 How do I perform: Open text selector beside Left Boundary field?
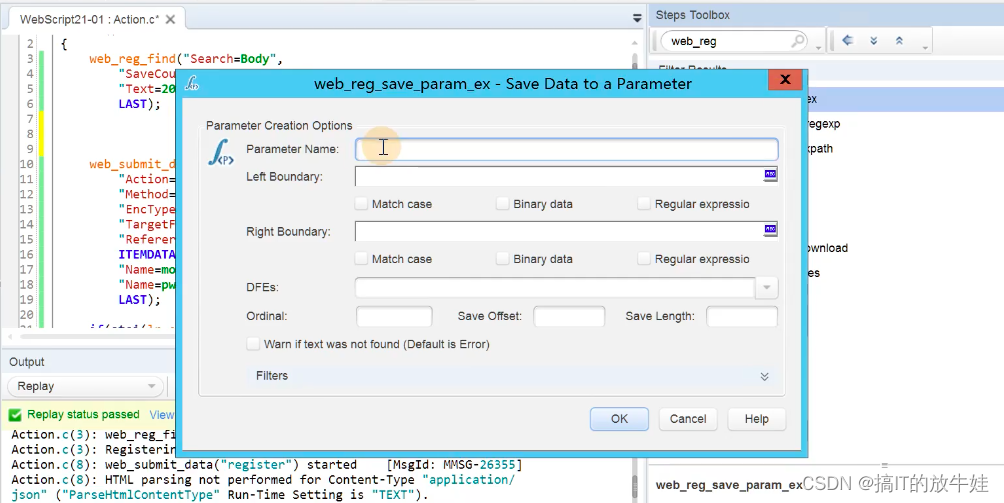770,174
